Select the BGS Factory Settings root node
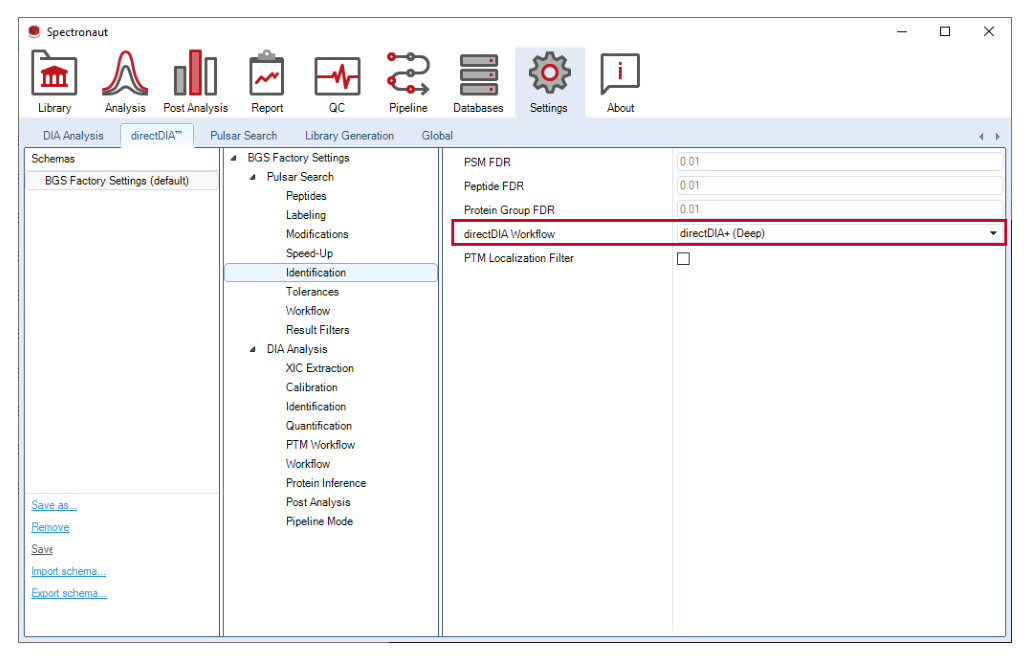 coord(299,158)
